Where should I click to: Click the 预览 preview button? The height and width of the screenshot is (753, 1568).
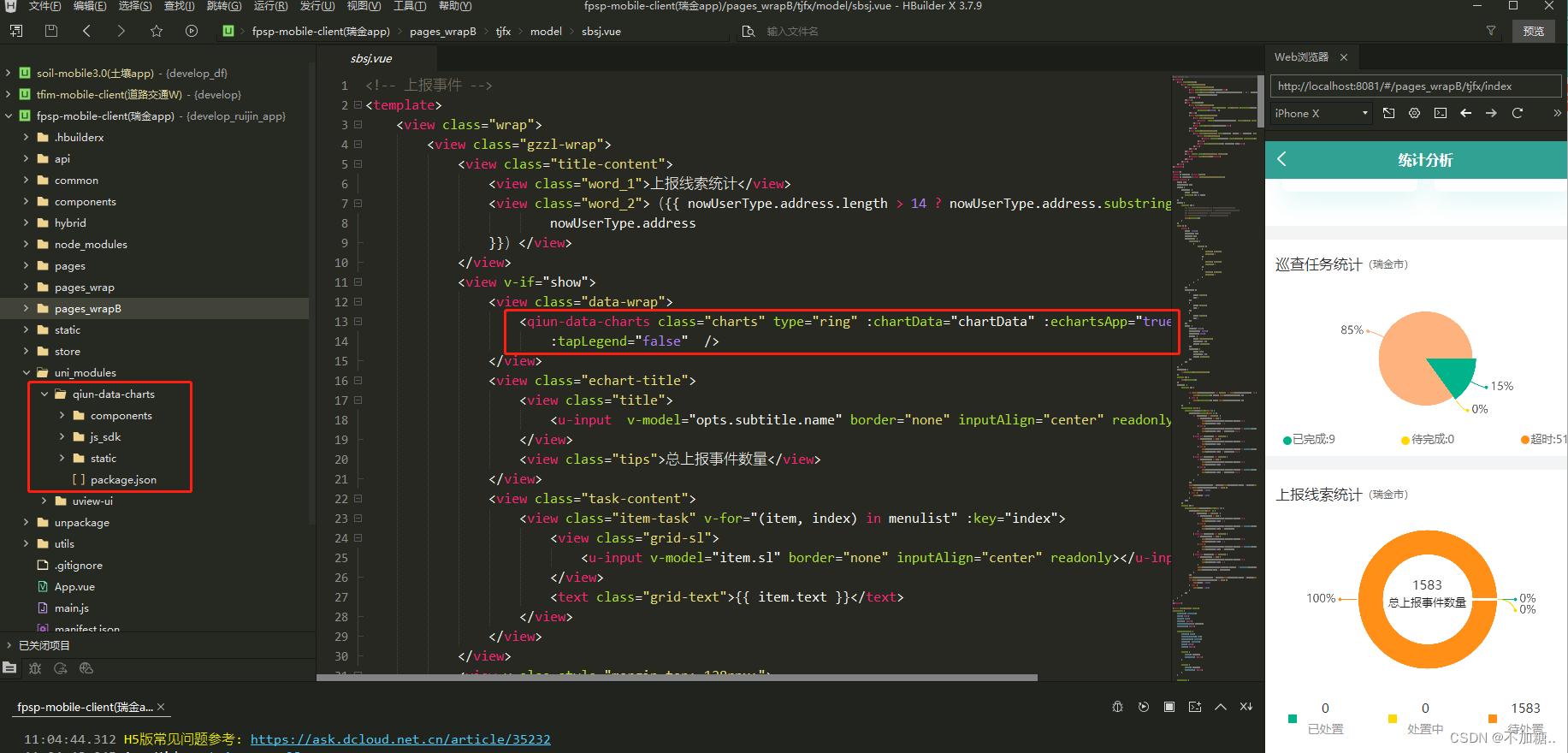coord(1533,31)
